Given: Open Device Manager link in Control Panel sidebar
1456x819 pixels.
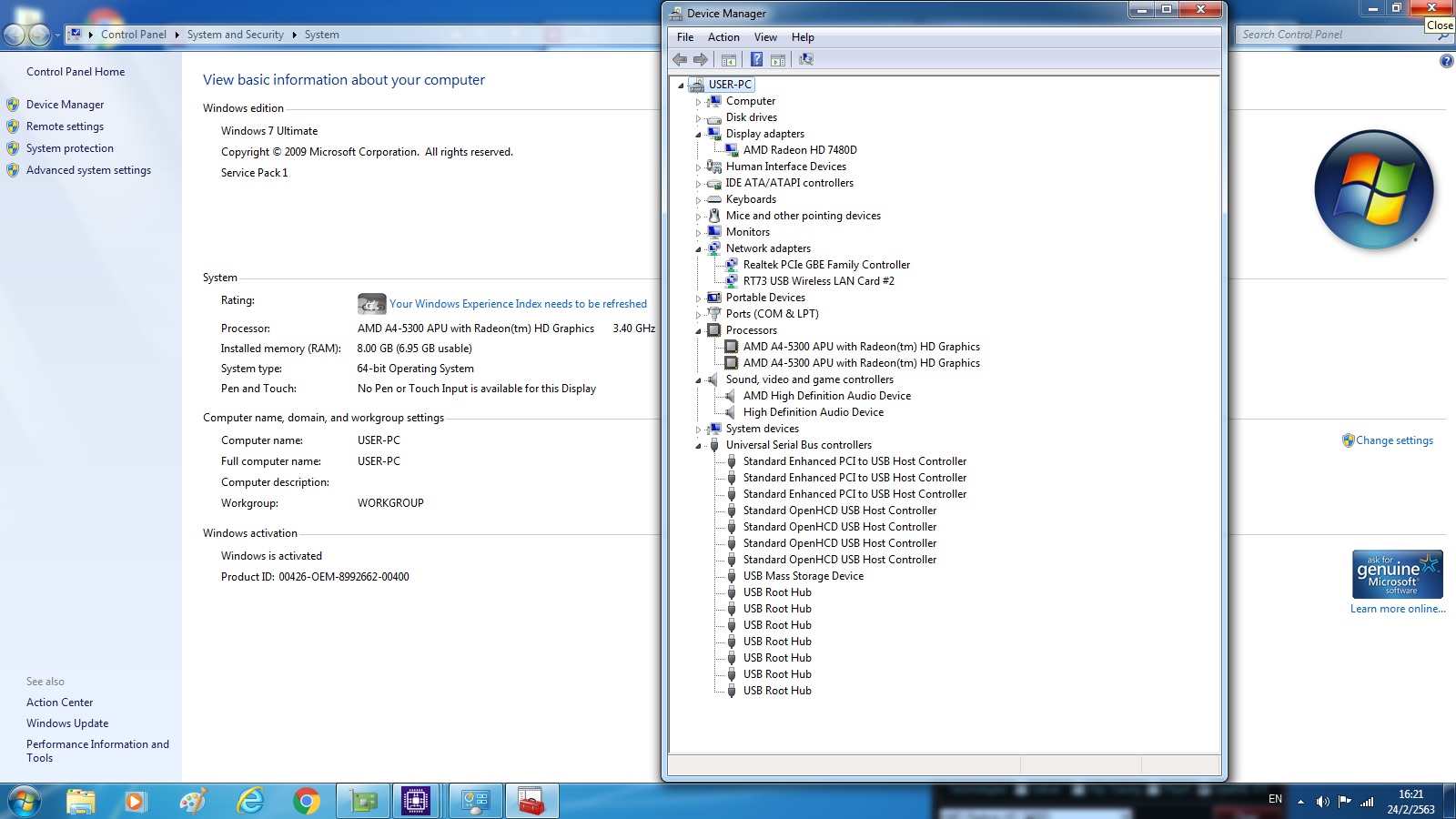Looking at the screenshot, I should point(65,105).
